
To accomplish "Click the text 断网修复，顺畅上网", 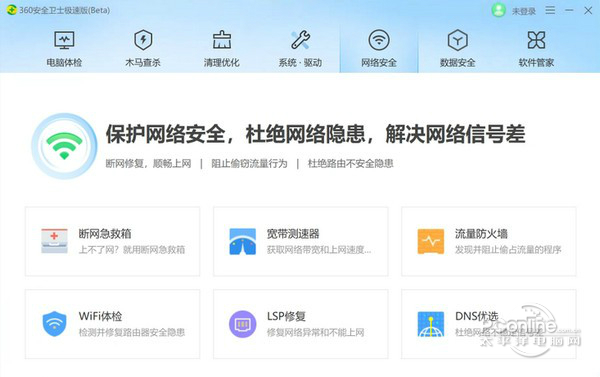I will point(148,163).
